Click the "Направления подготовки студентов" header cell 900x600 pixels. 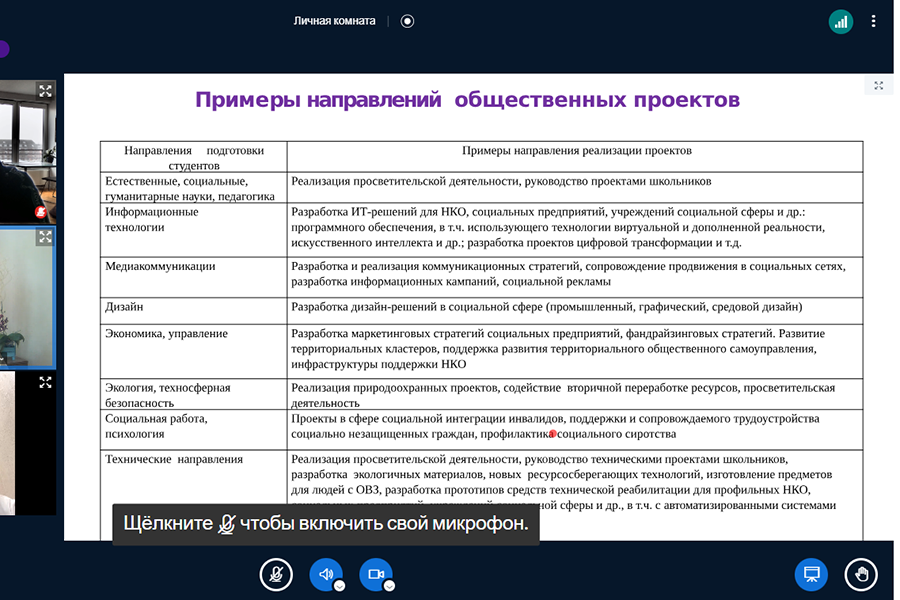[193, 157]
